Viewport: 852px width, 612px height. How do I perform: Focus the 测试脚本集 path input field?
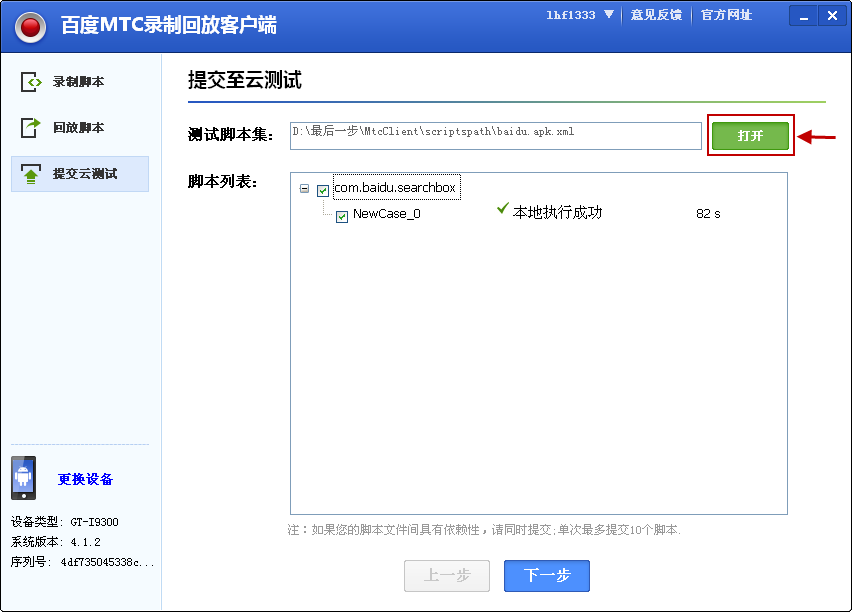click(496, 135)
